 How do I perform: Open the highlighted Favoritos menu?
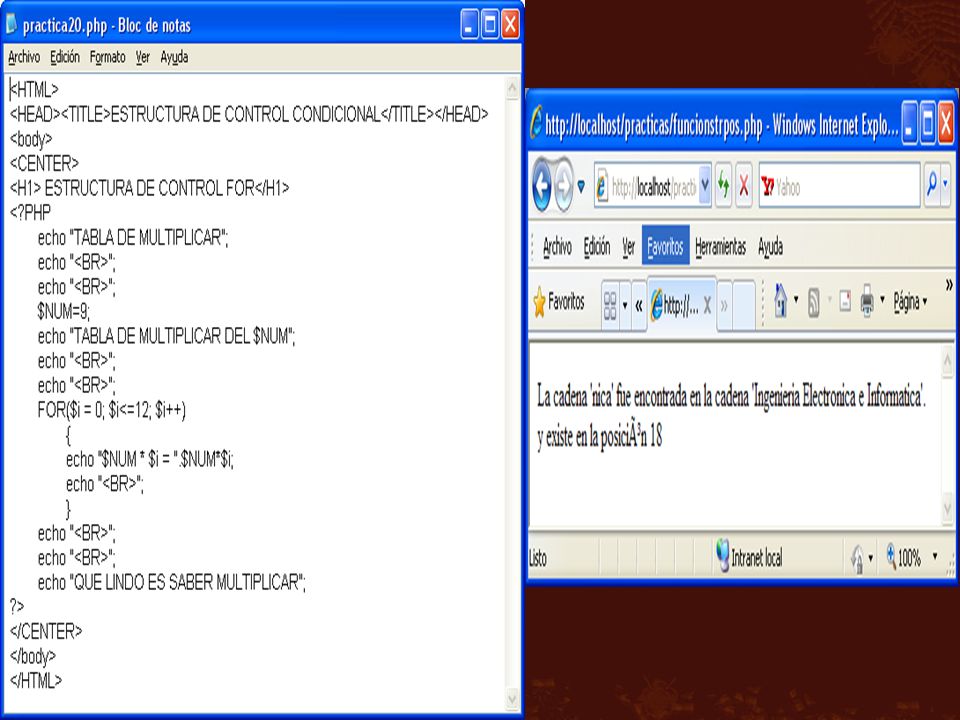pyautogui.click(x=666, y=246)
